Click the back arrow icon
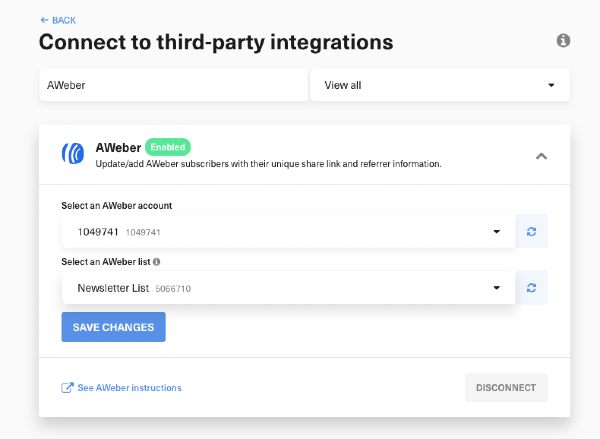Image resolution: width=600 pixels, height=439 pixels. click(43, 20)
